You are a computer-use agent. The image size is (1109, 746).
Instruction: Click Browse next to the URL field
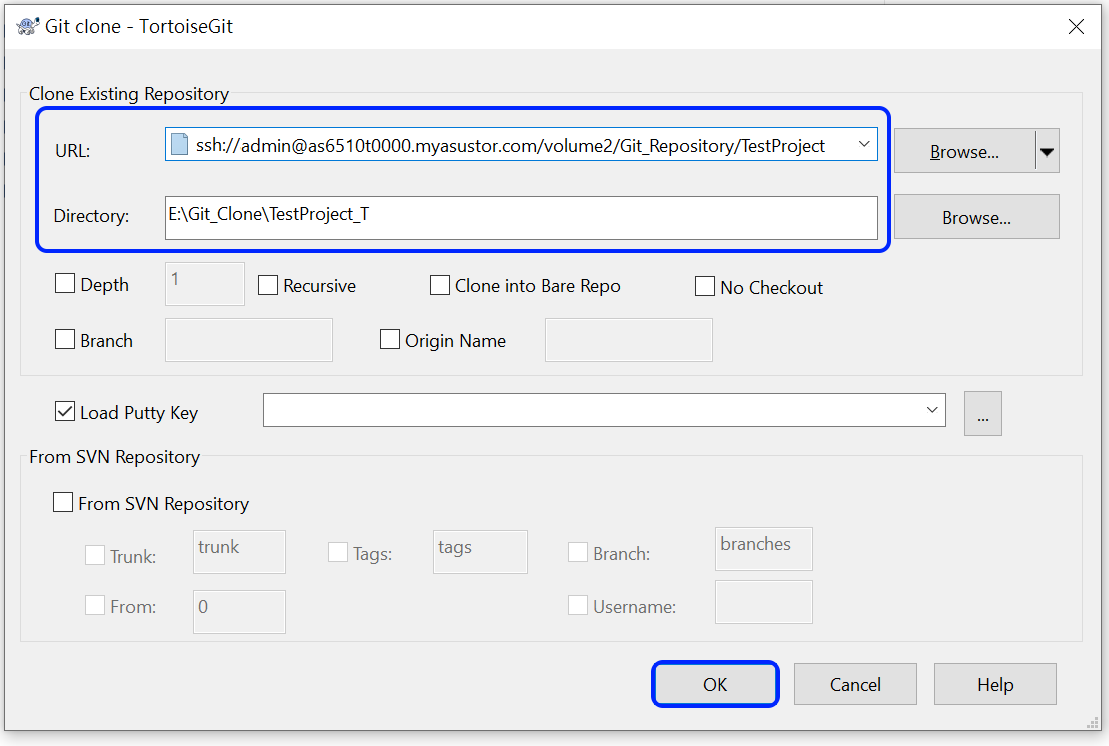pyautogui.click(x=965, y=151)
